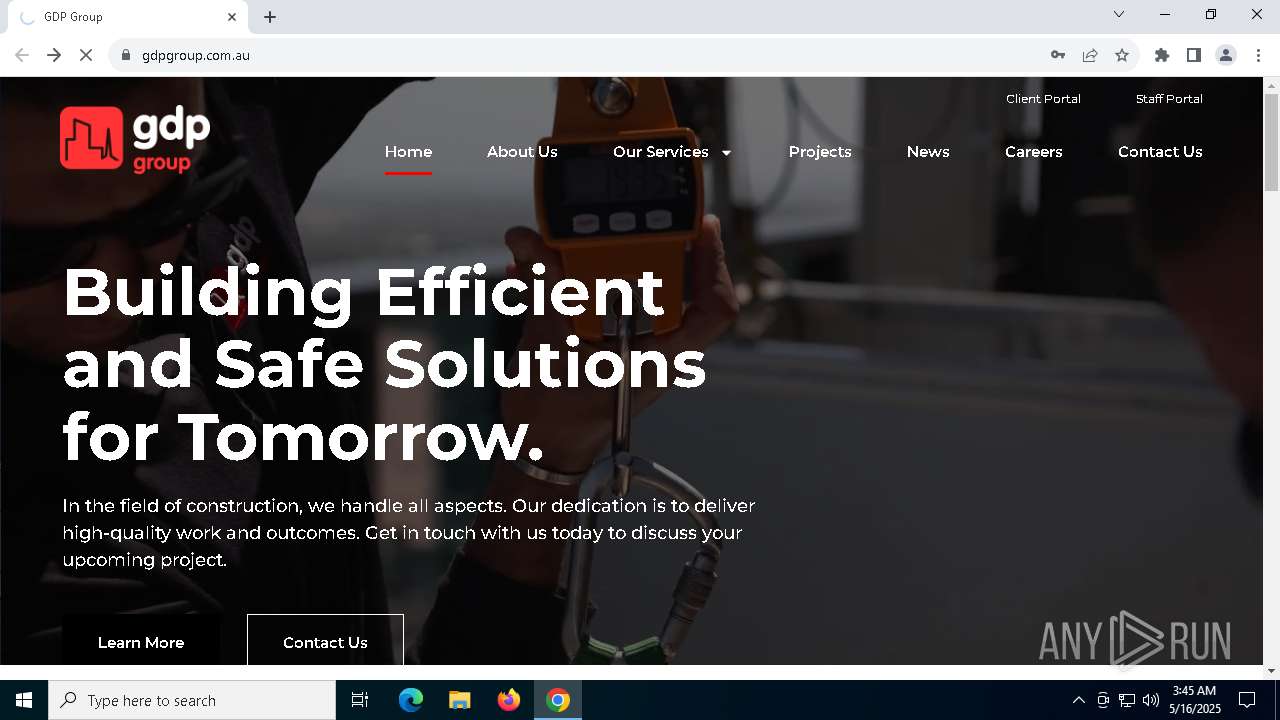Image resolution: width=1280 pixels, height=720 pixels.
Task: Click the page vertical scrollbar
Action: [1271, 142]
